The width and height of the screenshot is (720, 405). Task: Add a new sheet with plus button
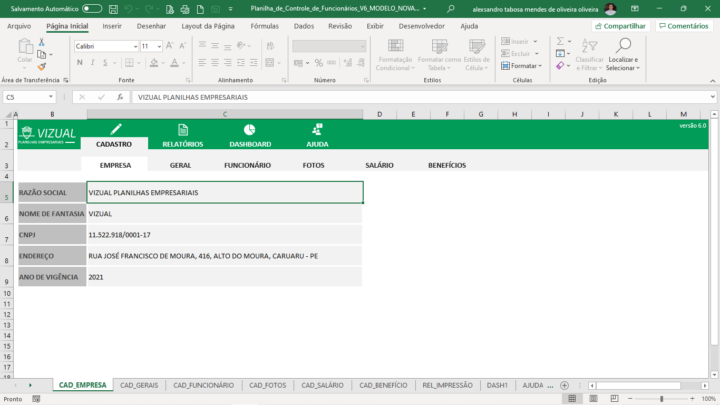pos(564,385)
